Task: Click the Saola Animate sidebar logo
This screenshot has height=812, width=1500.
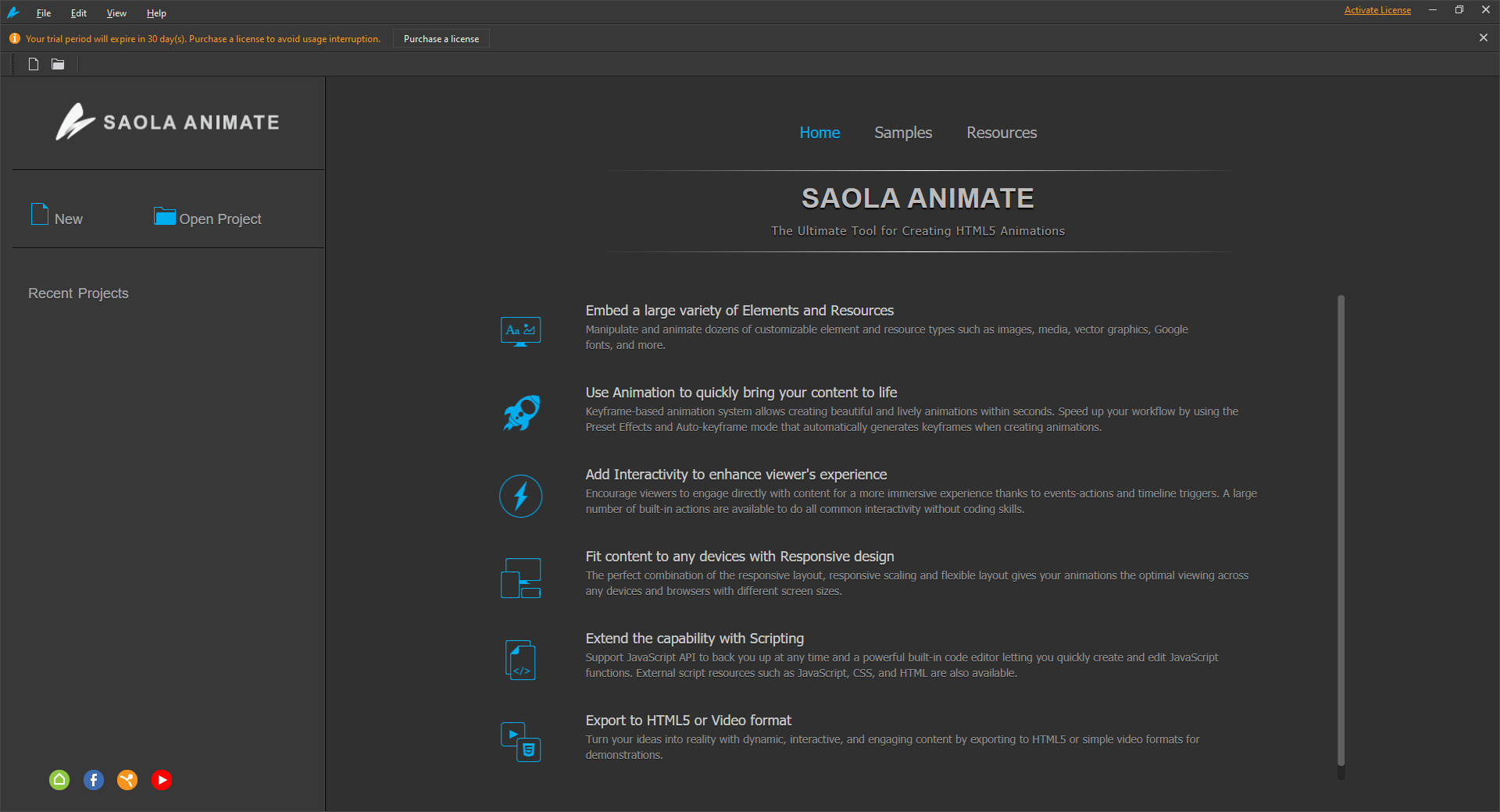Action: [x=168, y=123]
